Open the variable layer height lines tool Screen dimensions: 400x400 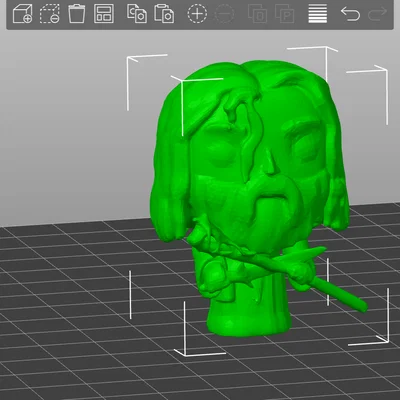click(318, 14)
